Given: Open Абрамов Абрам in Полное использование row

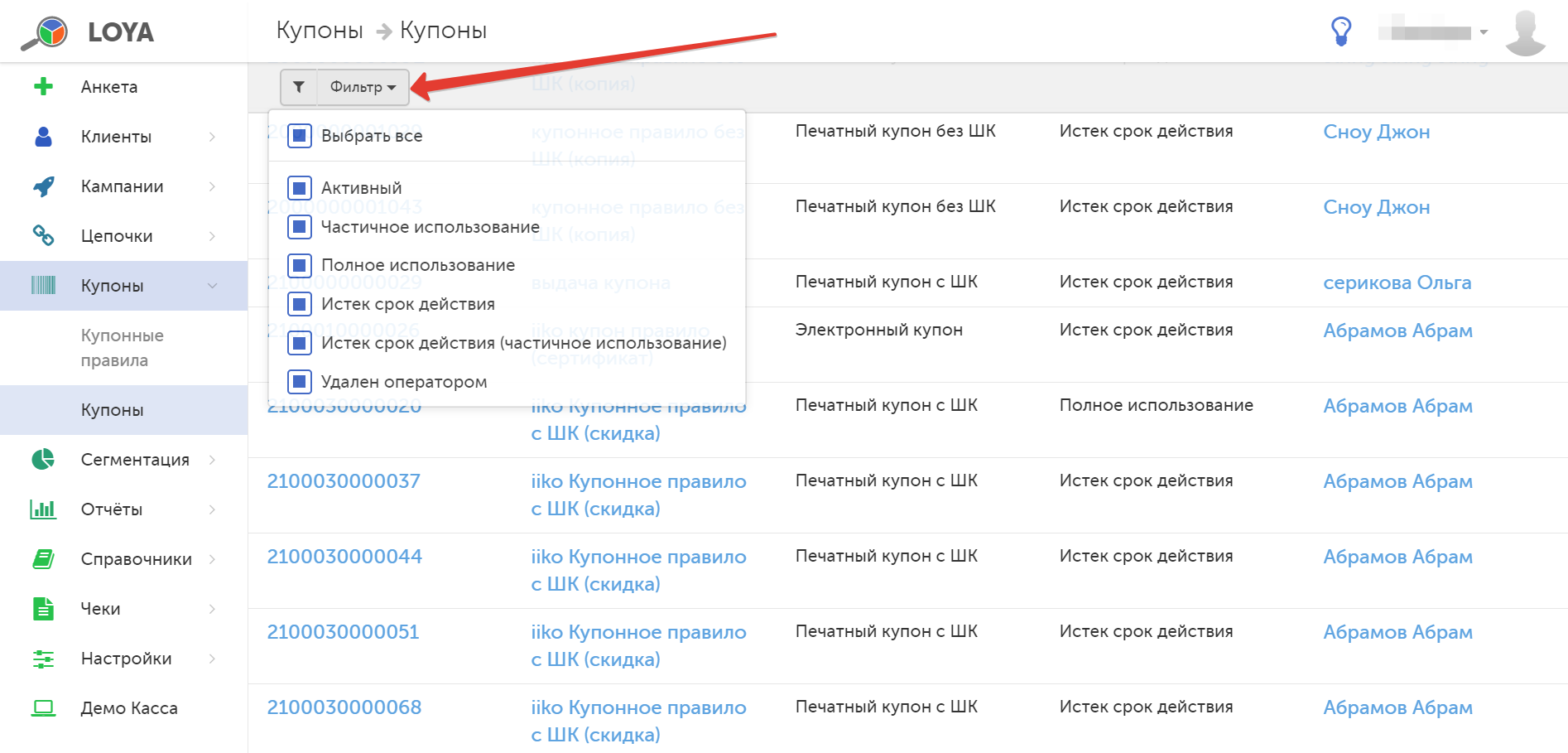Looking at the screenshot, I should (x=1397, y=406).
